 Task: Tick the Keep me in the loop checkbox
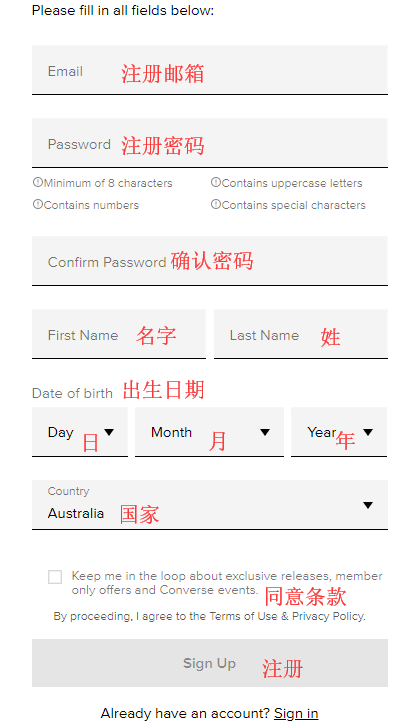pos(55,577)
